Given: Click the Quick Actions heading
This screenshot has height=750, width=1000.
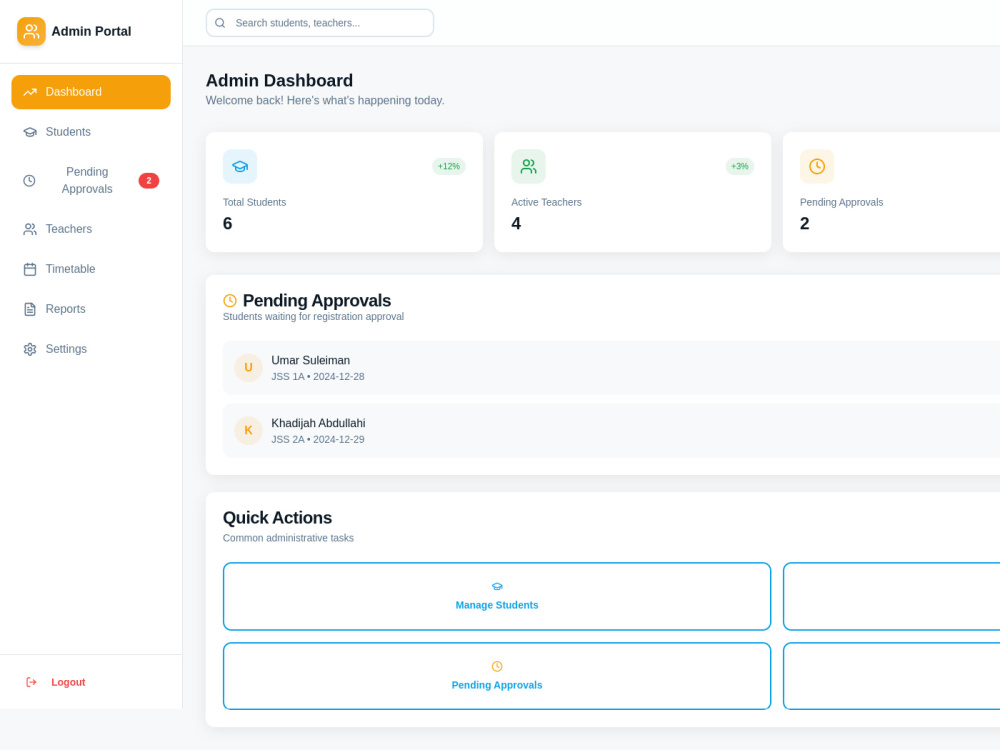Looking at the screenshot, I should pos(277,518).
